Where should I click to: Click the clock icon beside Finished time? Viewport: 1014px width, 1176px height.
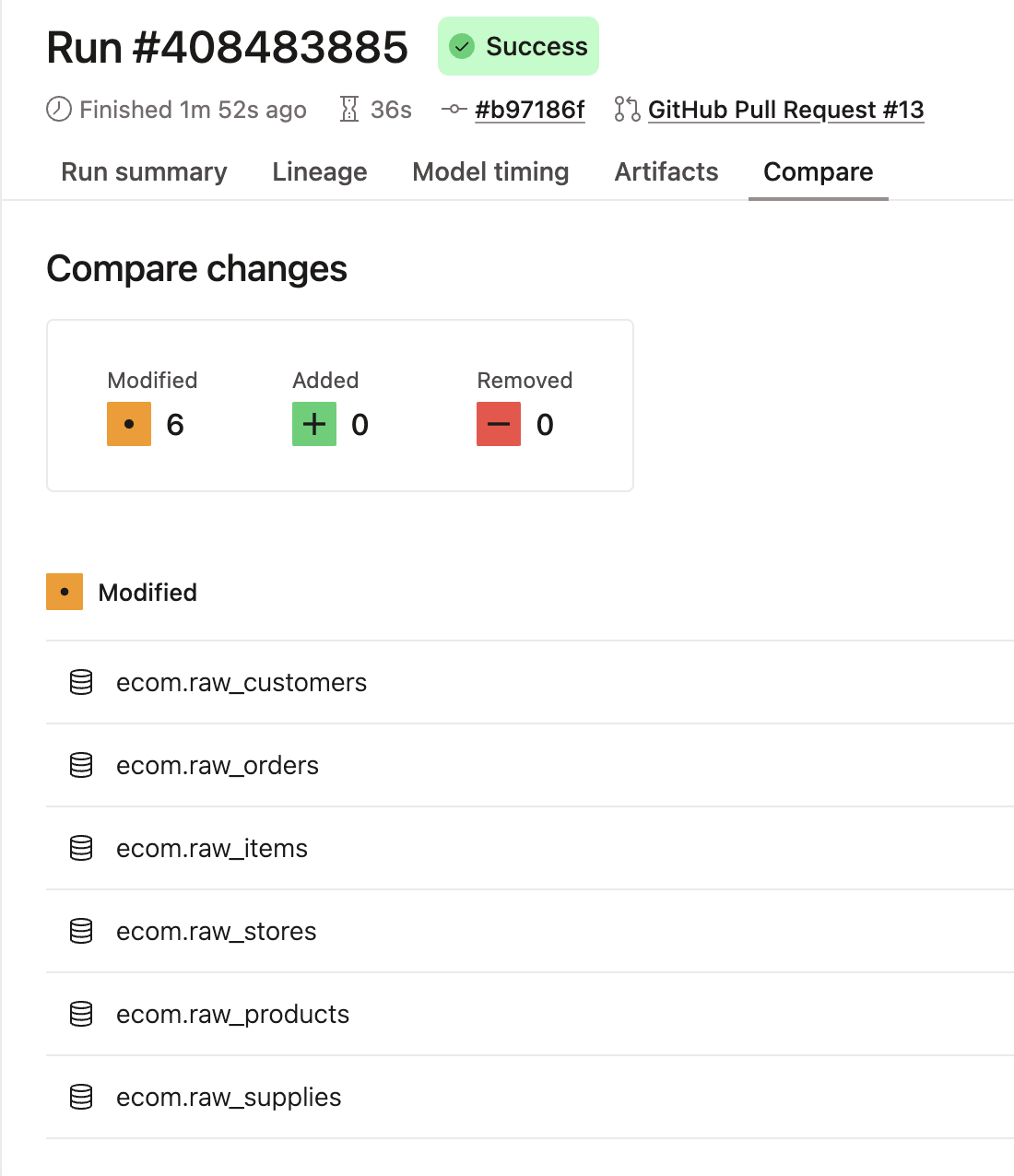[57, 110]
